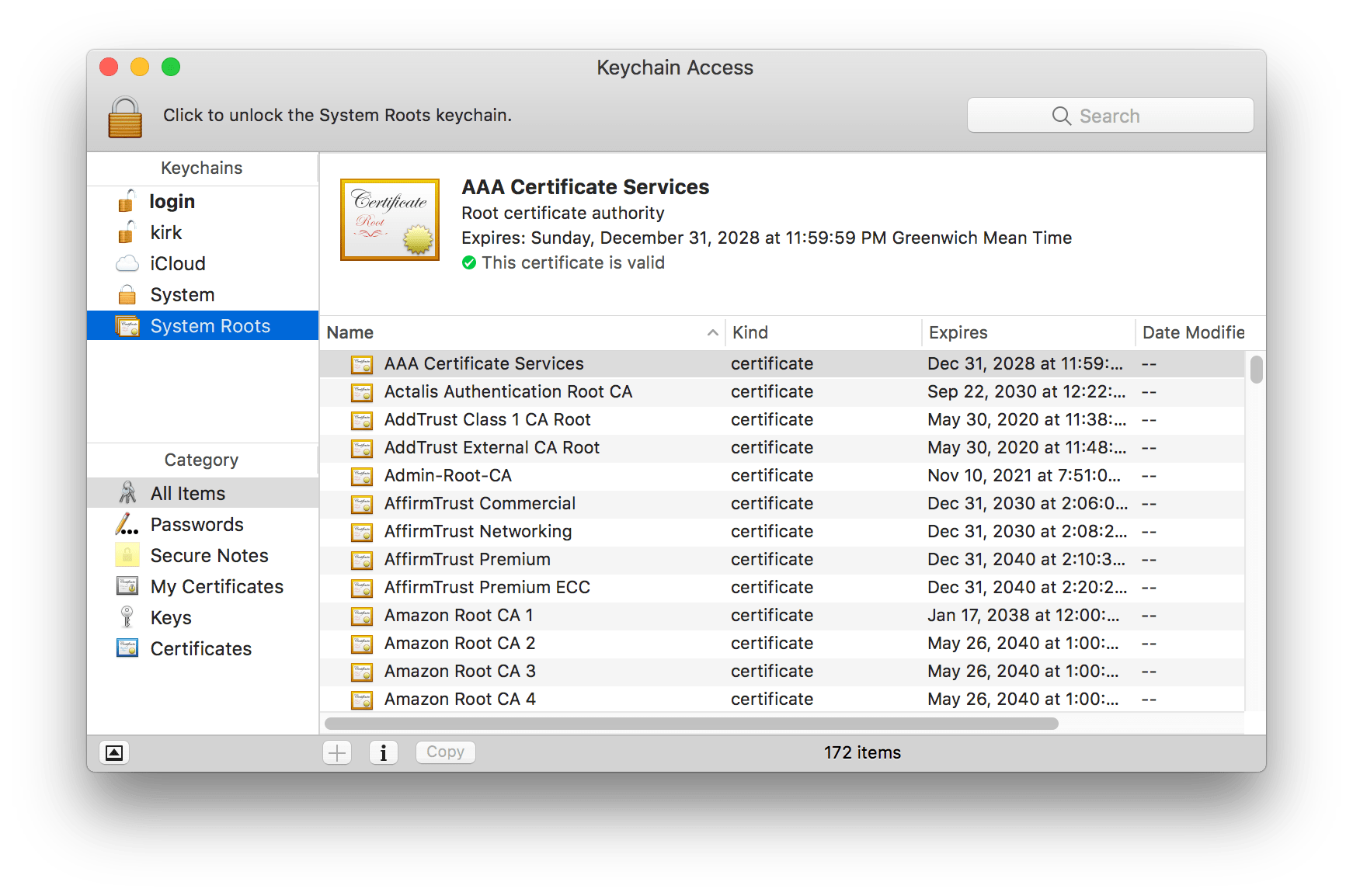Click the Secure Notes yellow note icon
1353x896 pixels.
tap(127, 556)
